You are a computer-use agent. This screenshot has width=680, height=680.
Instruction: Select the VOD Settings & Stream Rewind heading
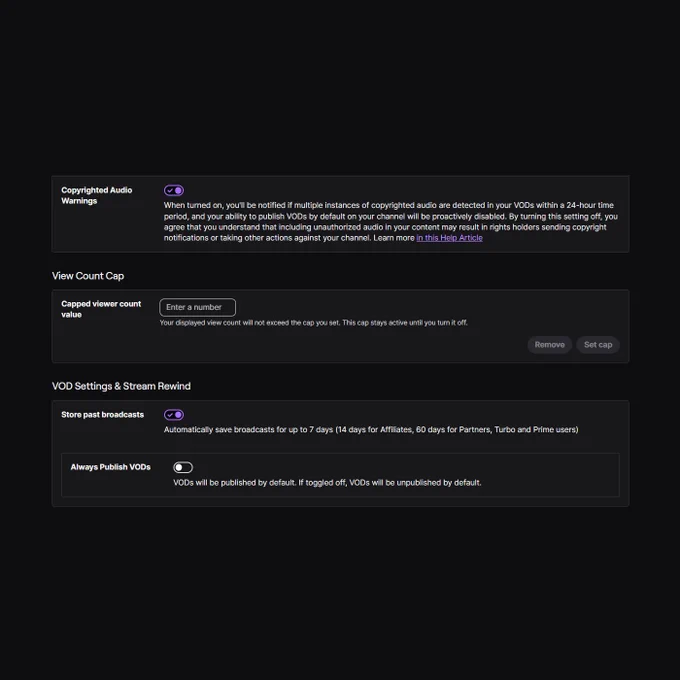pyautogui.click(x=121, y=386)
